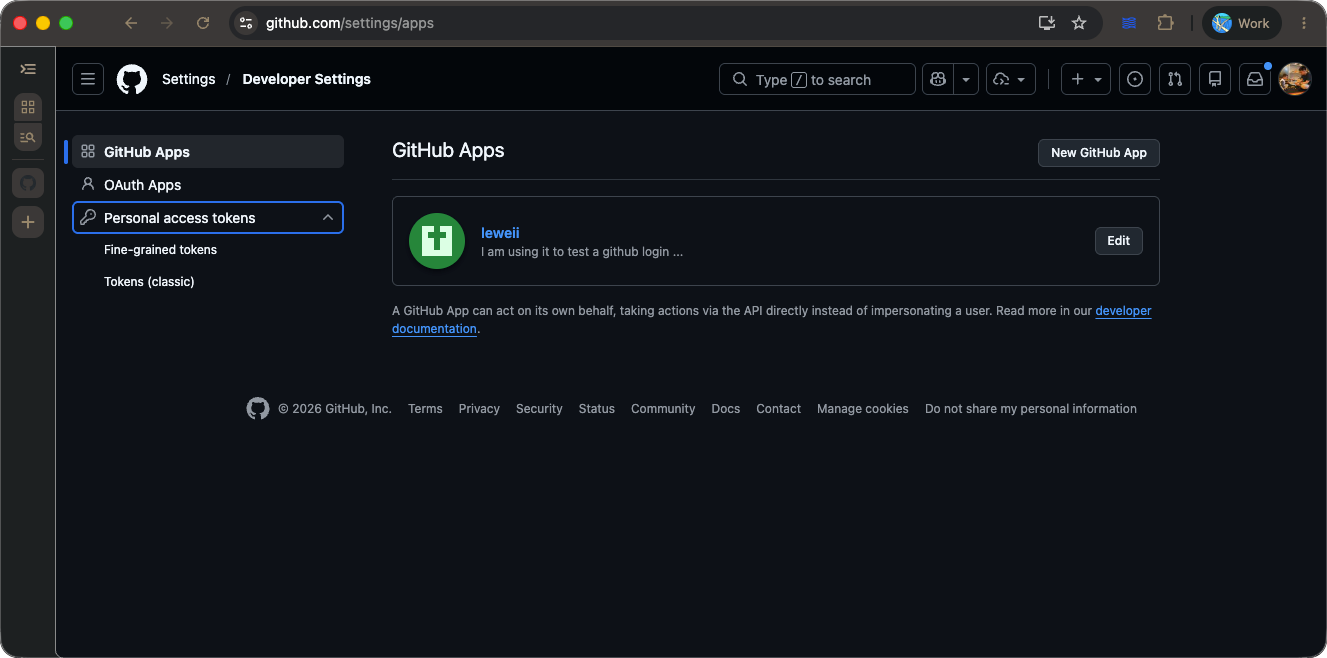This screenshot has width=1327, height=658.
Task: Click the tab search icon in left strip
Action: tap(28, 137)
